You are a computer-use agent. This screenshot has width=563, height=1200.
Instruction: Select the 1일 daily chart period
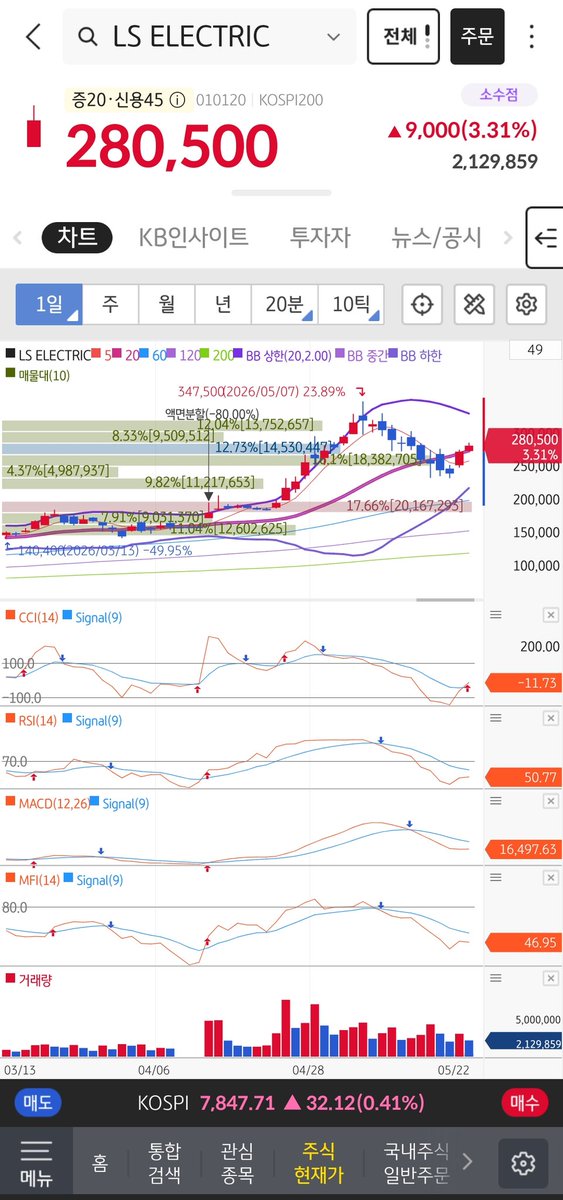click(49, 304)
